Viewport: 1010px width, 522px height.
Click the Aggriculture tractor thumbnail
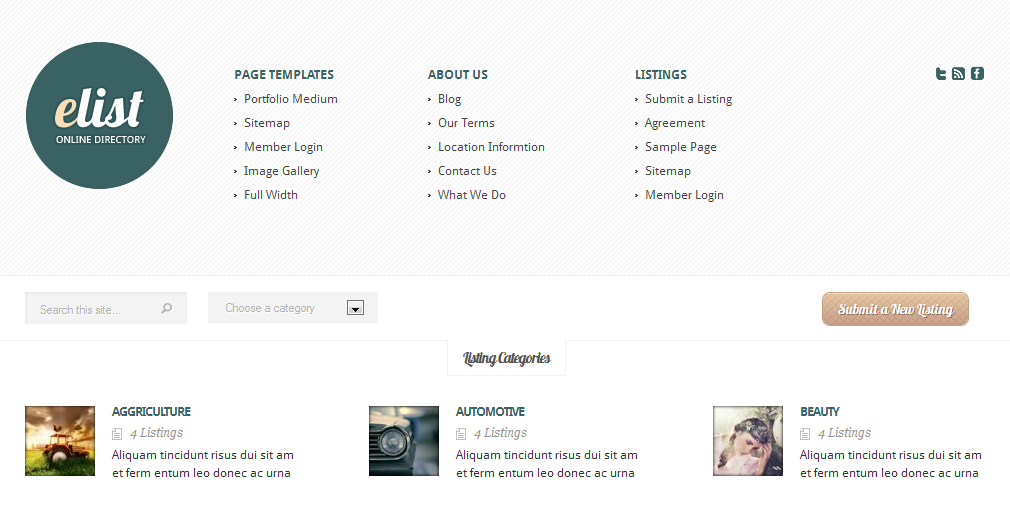[x=60, y=441]
